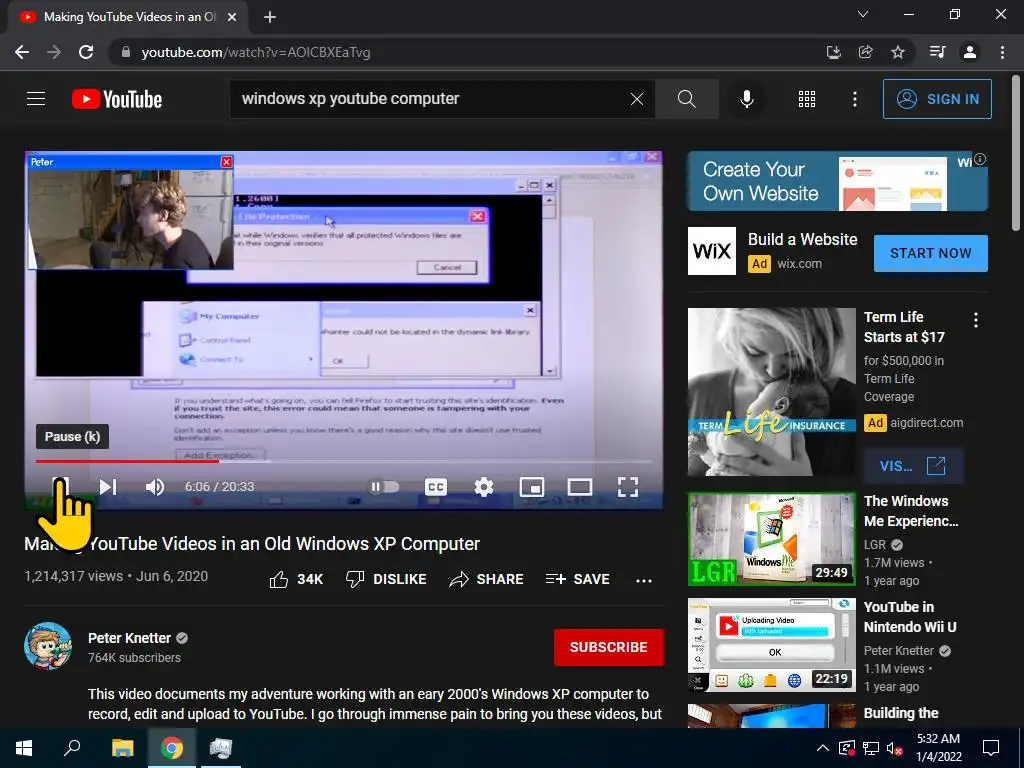
Task: Click the SIGN IN button
Action: click(x=937, y=99)
